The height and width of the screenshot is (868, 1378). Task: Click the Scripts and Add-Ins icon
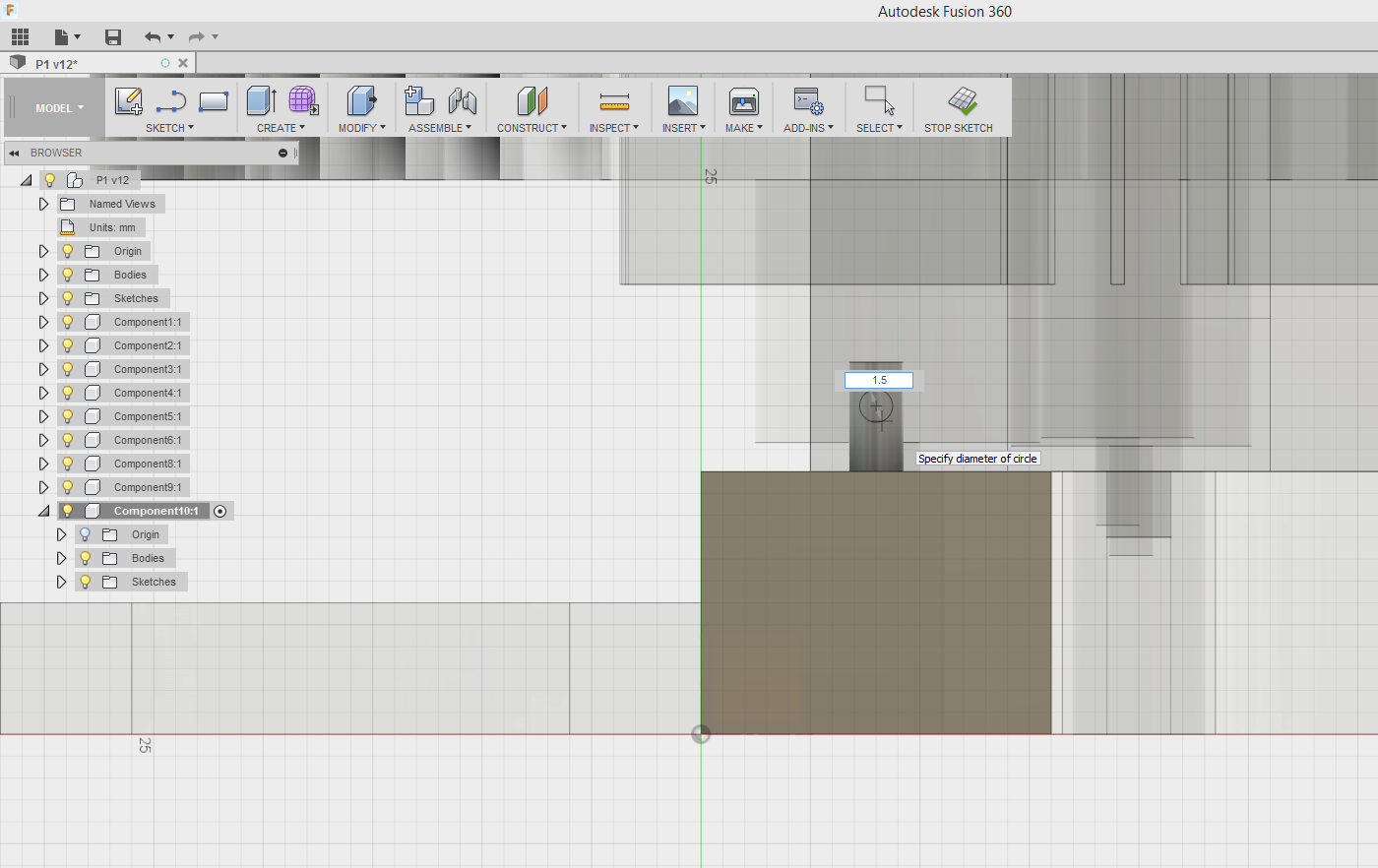point(808,100)
